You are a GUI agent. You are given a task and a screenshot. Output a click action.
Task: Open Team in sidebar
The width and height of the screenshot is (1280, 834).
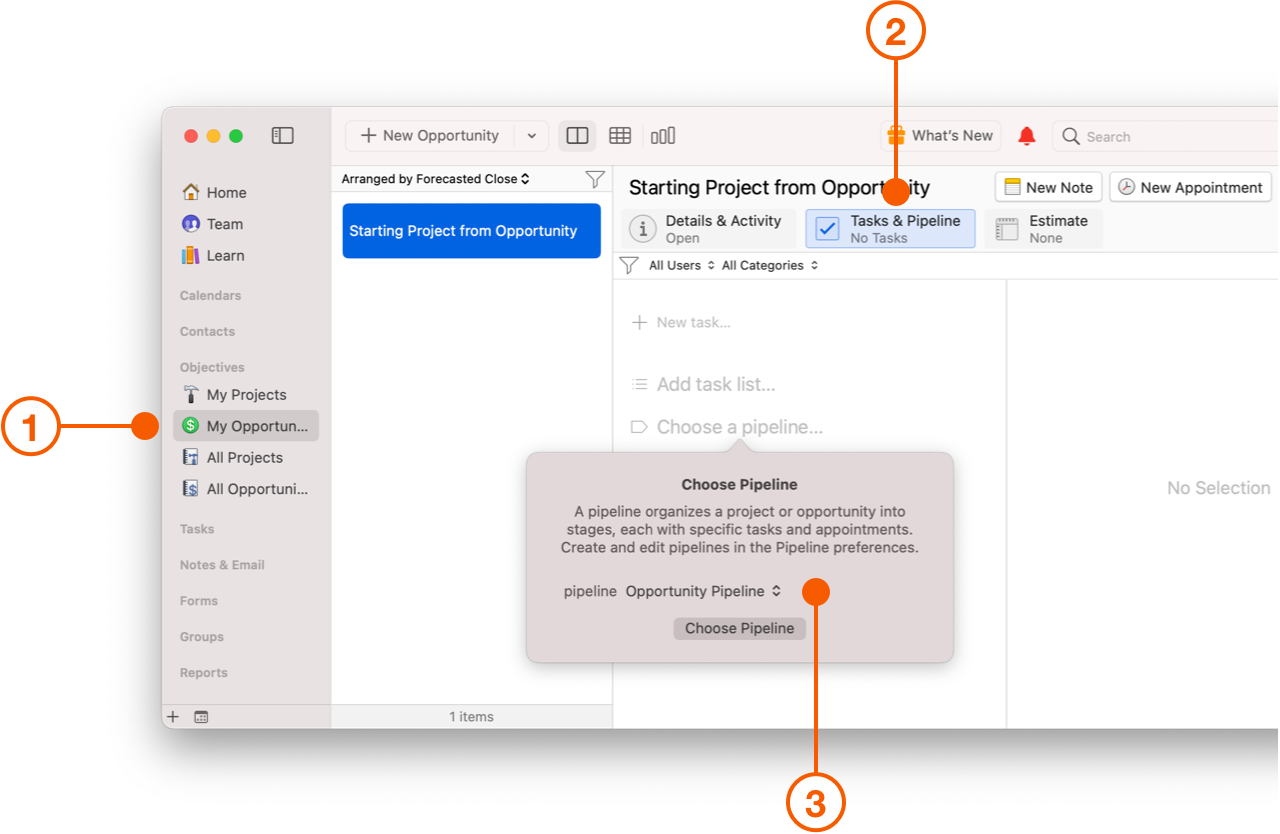point(224,224)
